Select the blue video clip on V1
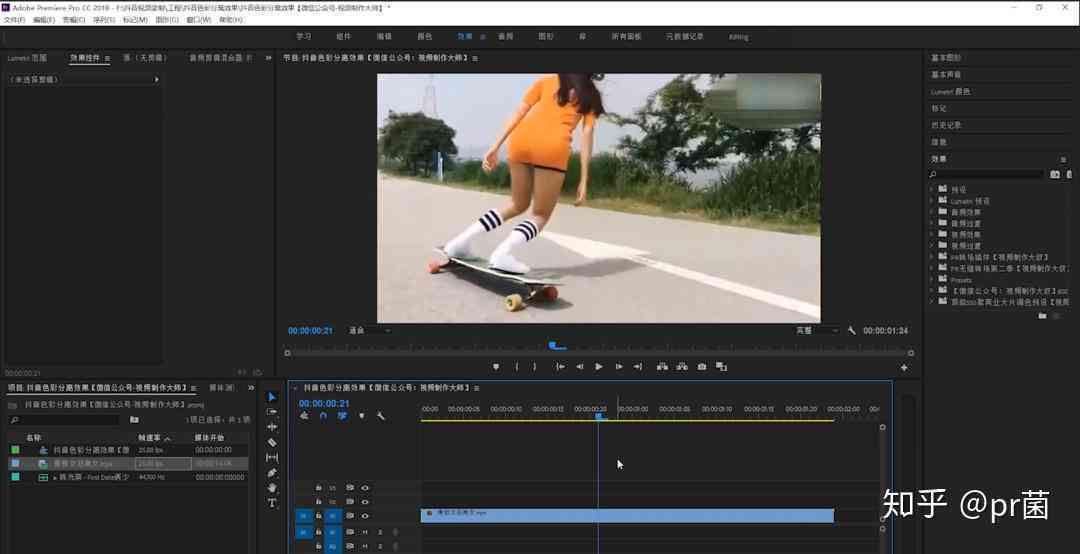1080x554 pixels. [627, 515]
